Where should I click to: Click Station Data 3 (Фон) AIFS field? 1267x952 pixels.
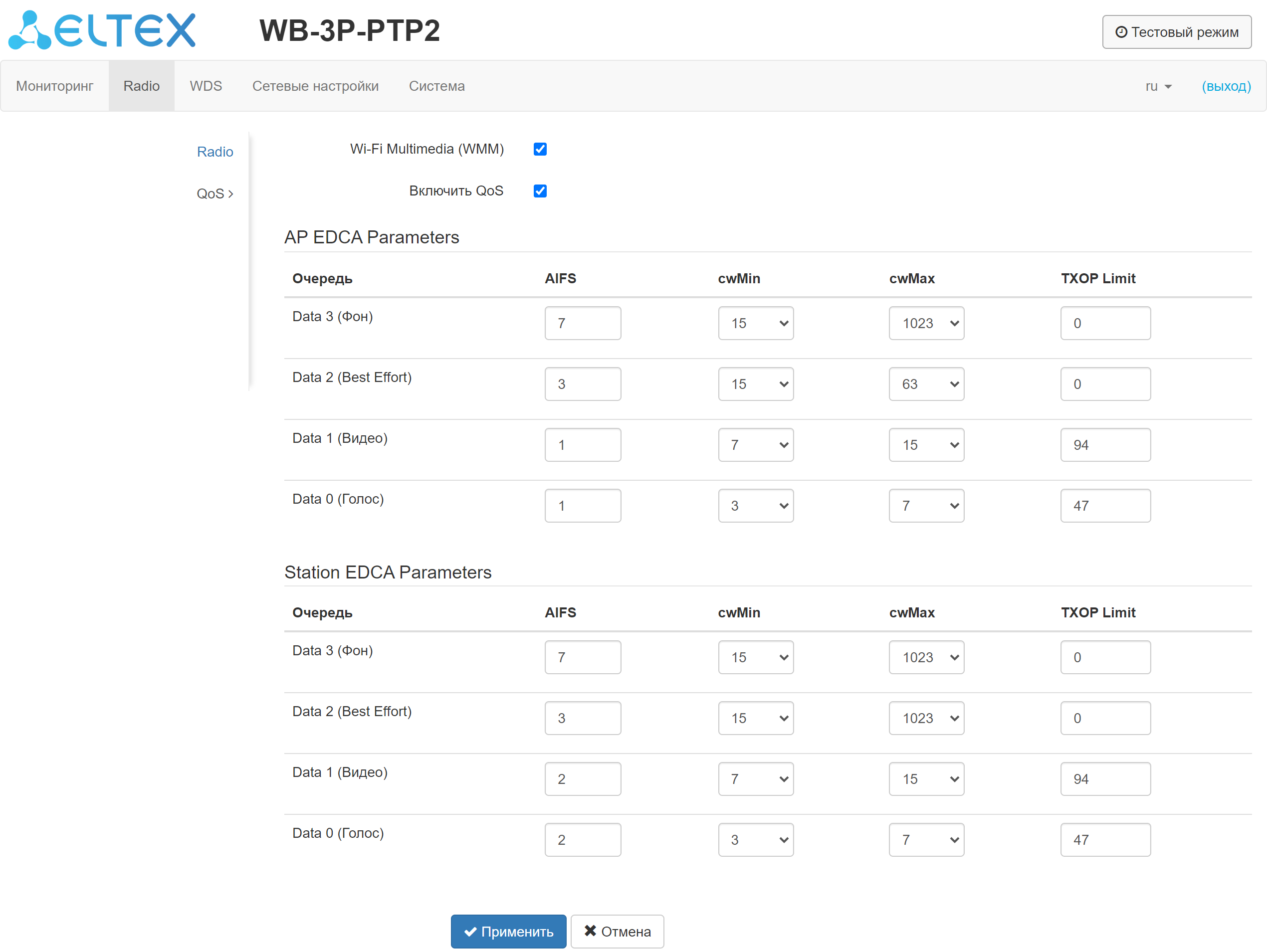(583, 657)
